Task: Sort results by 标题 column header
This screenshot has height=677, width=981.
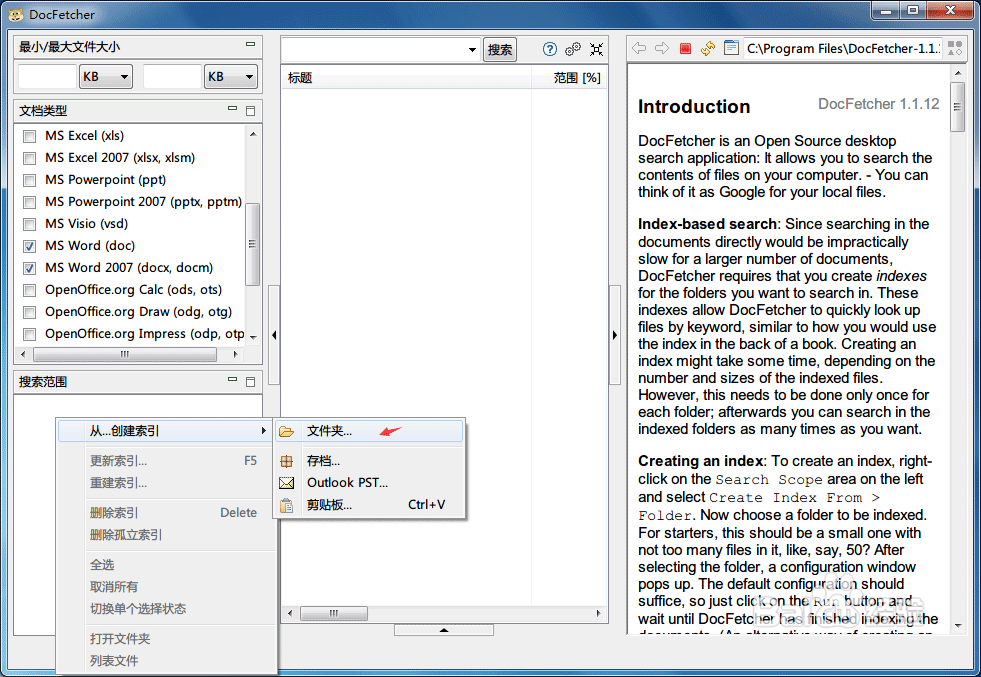Action: (406, 78)
